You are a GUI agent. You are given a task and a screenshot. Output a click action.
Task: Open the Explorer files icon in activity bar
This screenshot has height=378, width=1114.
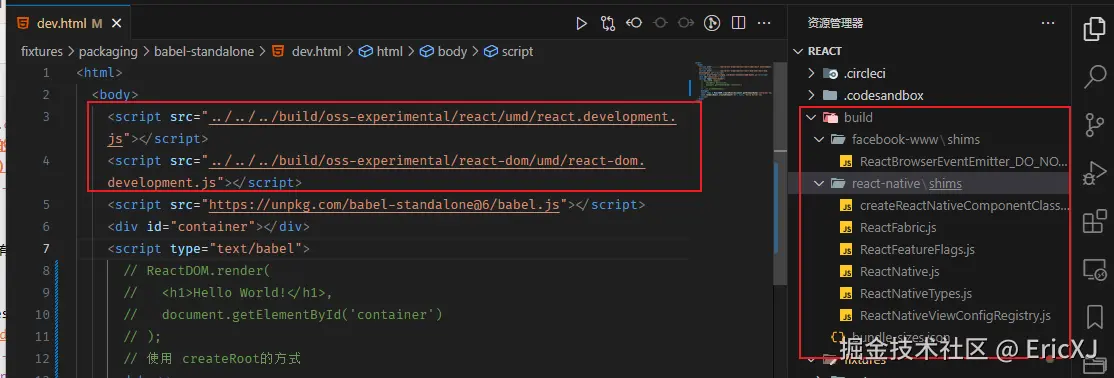coord(1094,30)
